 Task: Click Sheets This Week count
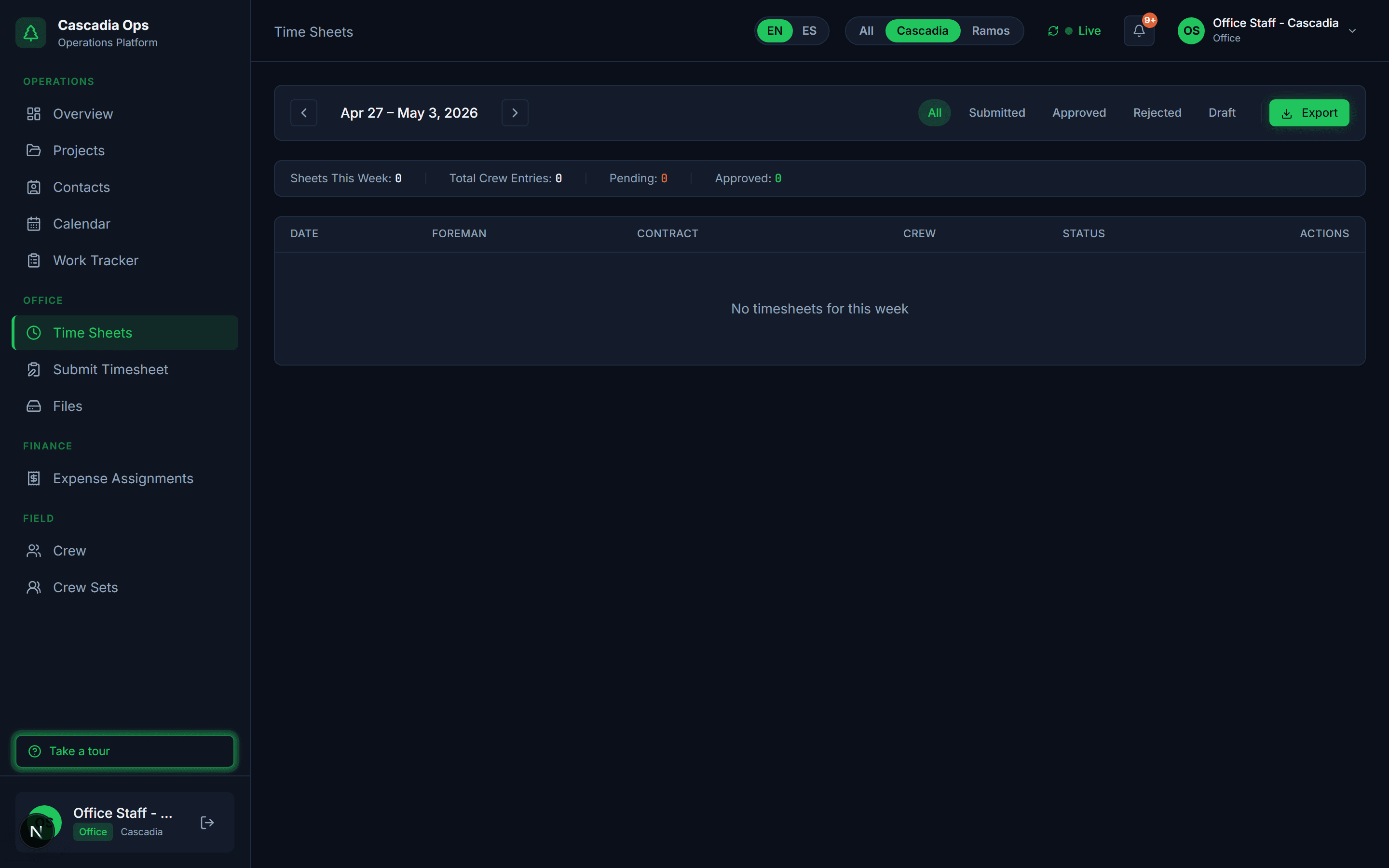coord(346,178)
